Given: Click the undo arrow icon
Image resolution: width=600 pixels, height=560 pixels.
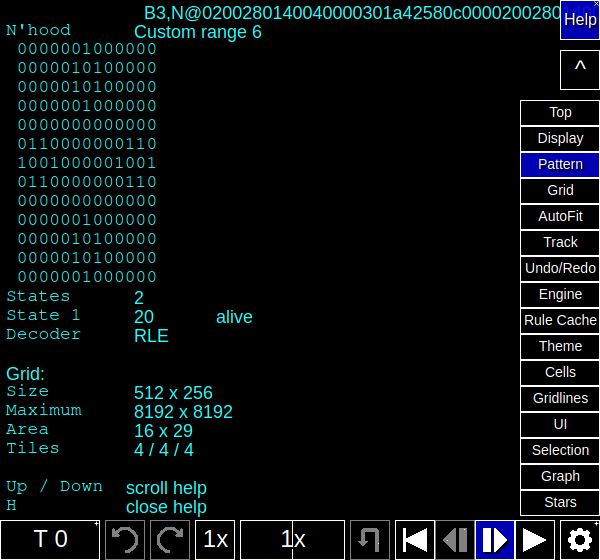Looking at the screenshot, I should pos(125,540).
